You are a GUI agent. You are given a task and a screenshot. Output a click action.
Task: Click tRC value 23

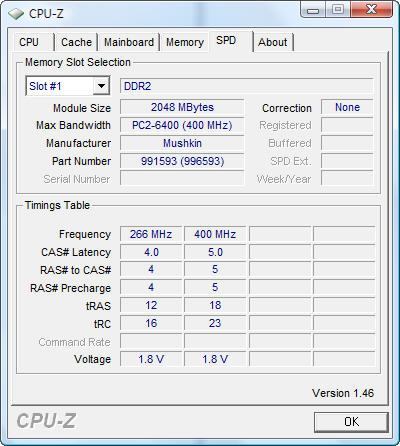coord(215,323)
